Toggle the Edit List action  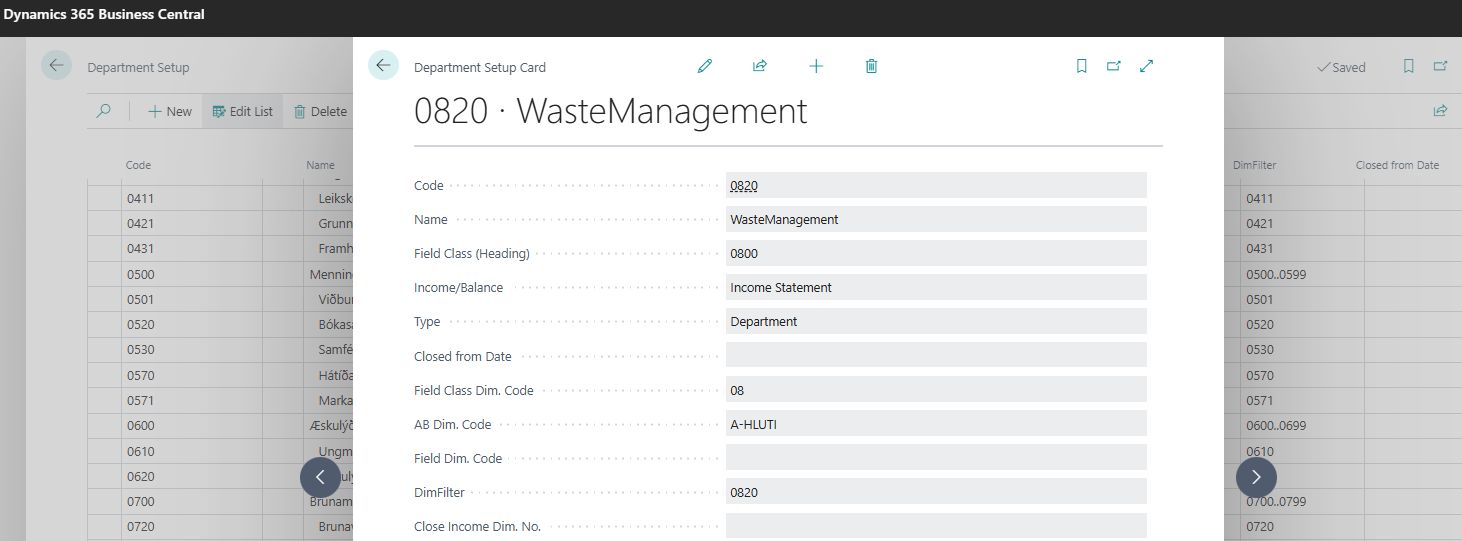tap(243, 111)
